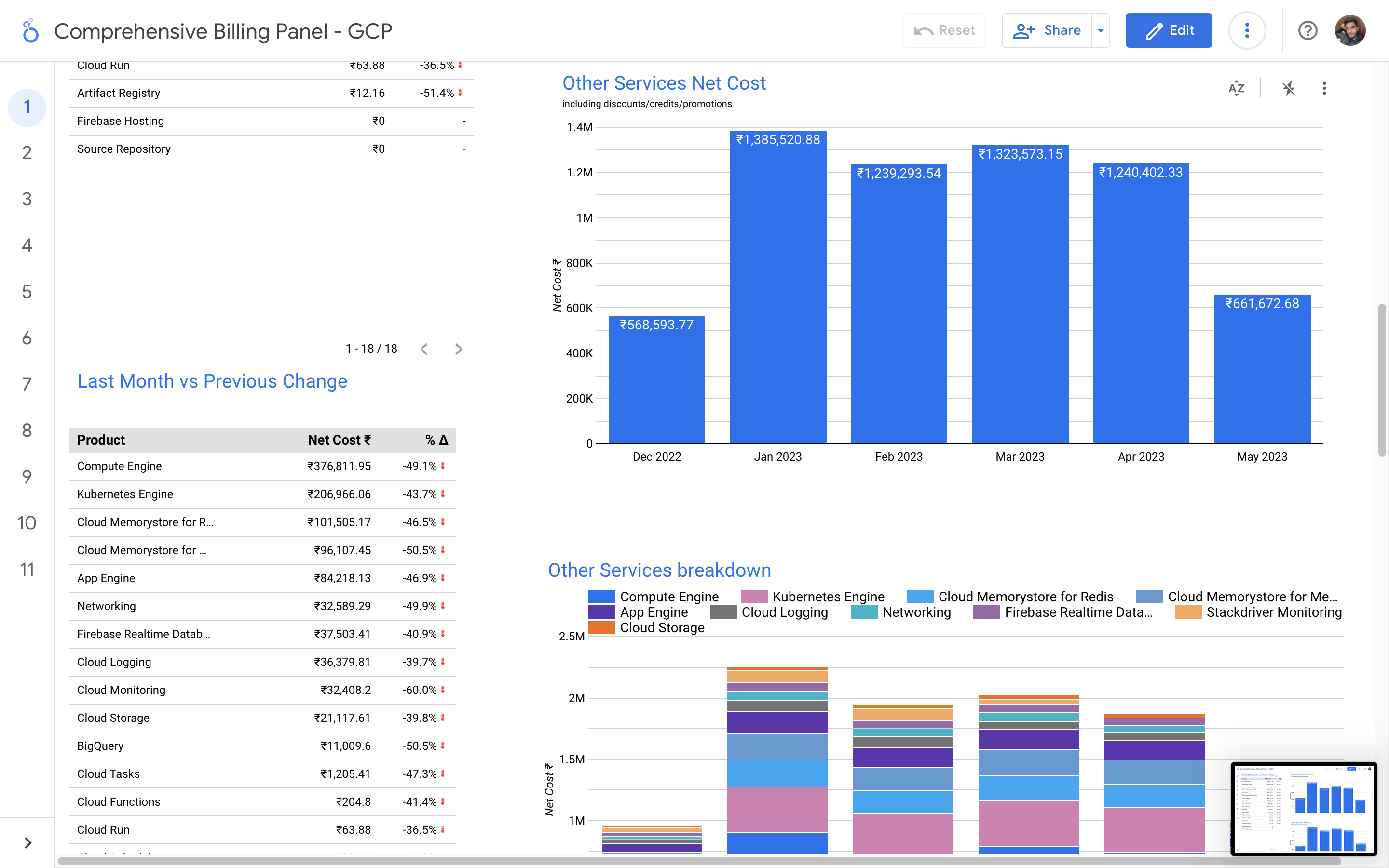Click the Jan 2023 net cost bar

point(778,287)
